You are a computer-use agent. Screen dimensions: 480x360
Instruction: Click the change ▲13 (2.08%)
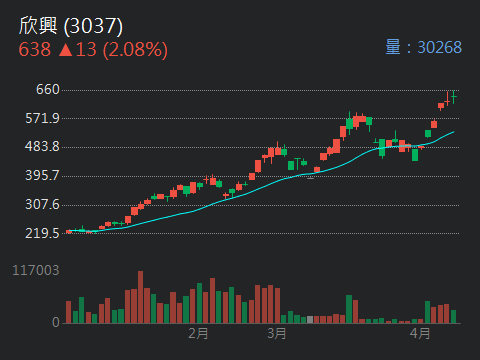click(113, 50)
